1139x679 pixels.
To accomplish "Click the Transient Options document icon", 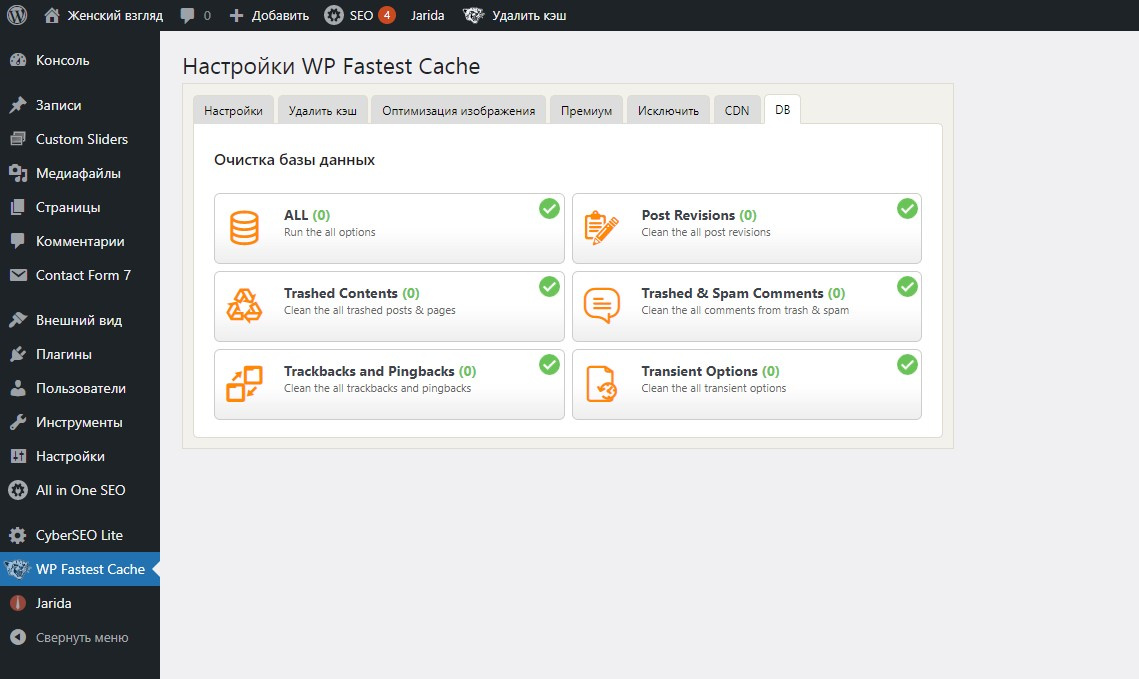I will (x=601, y=384).
